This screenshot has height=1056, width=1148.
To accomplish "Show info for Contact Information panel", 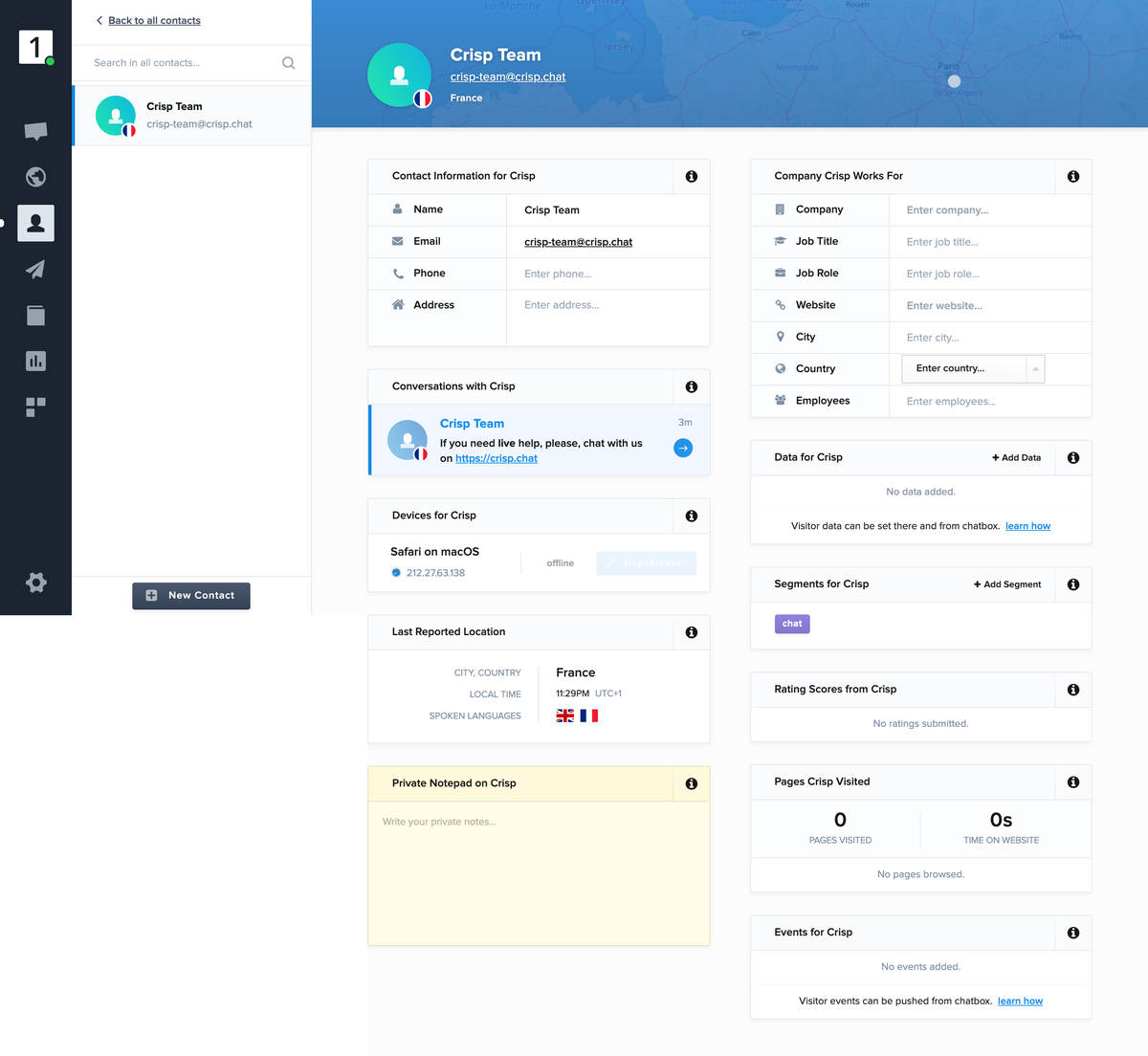I will tap(692, 176).
